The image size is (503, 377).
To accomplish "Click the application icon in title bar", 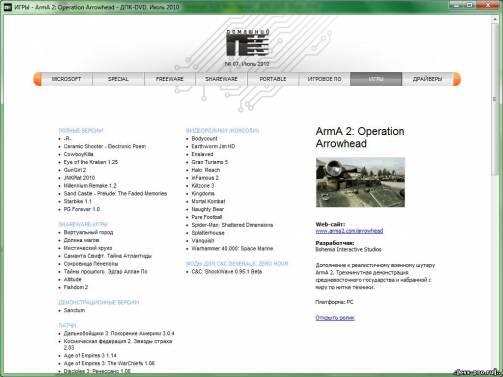I will point(7,7).
